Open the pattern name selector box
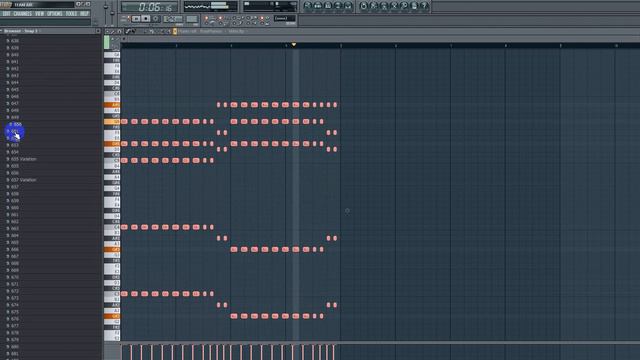The image size is (640, 360). coord(284,18)
